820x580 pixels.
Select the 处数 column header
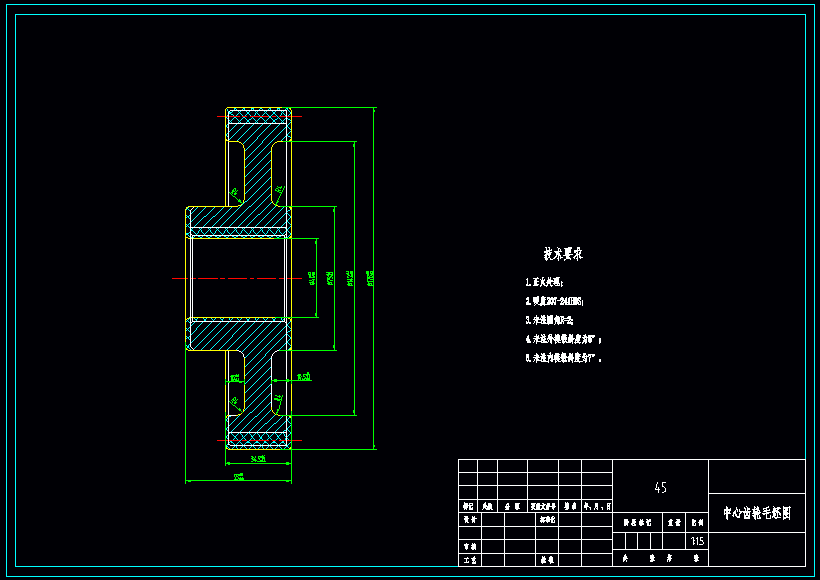487,506
